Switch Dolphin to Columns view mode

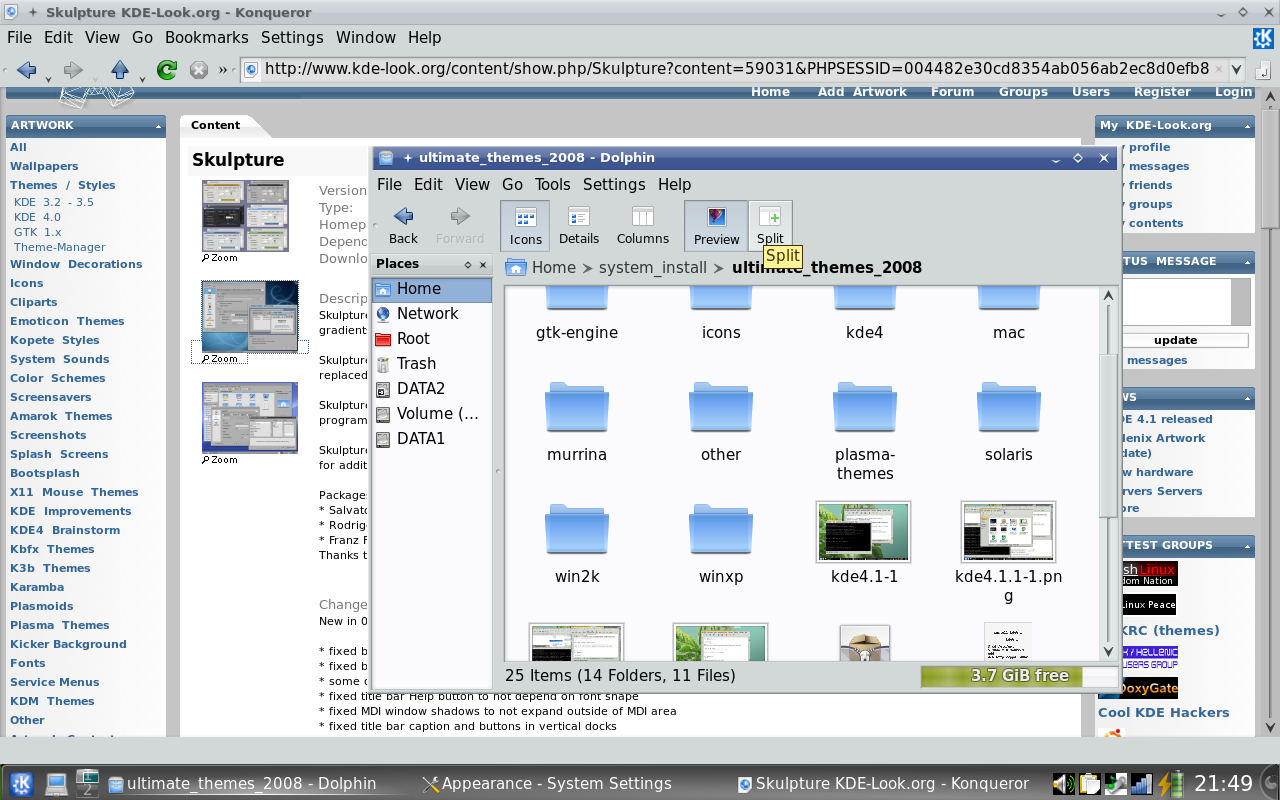pyautogui.click(x=642, y=225)
